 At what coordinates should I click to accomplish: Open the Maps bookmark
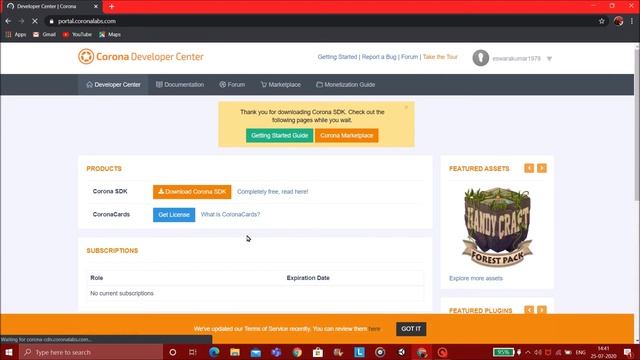coord(110,35)
